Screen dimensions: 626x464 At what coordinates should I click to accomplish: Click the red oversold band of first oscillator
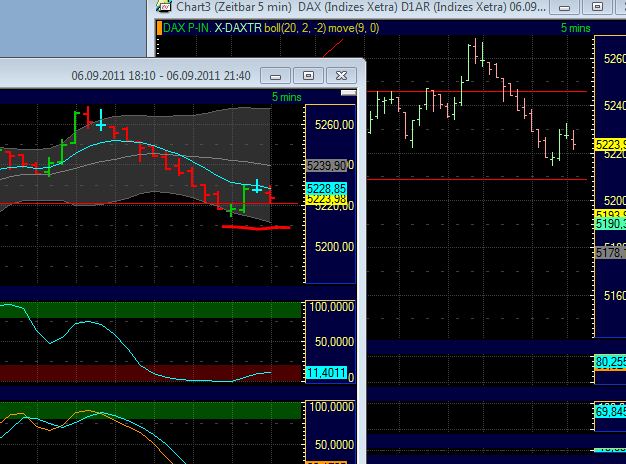tap(151, 373)
